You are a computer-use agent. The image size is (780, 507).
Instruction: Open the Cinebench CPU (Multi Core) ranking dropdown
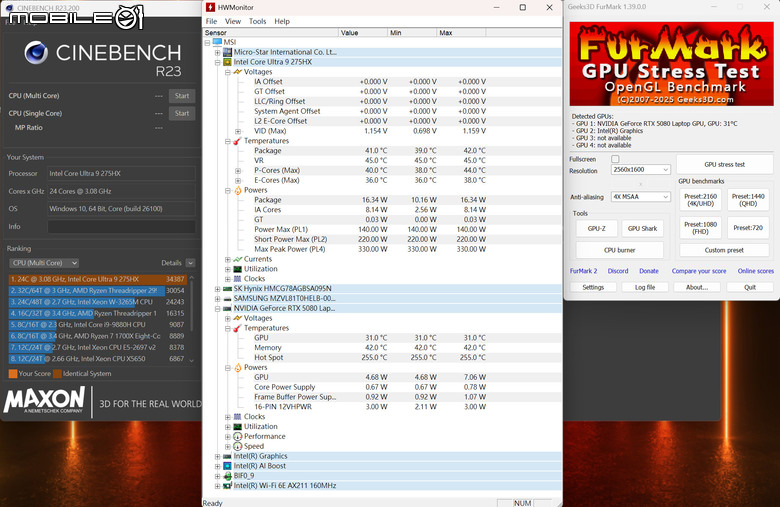pyautogui.click(x=44, y=263)
